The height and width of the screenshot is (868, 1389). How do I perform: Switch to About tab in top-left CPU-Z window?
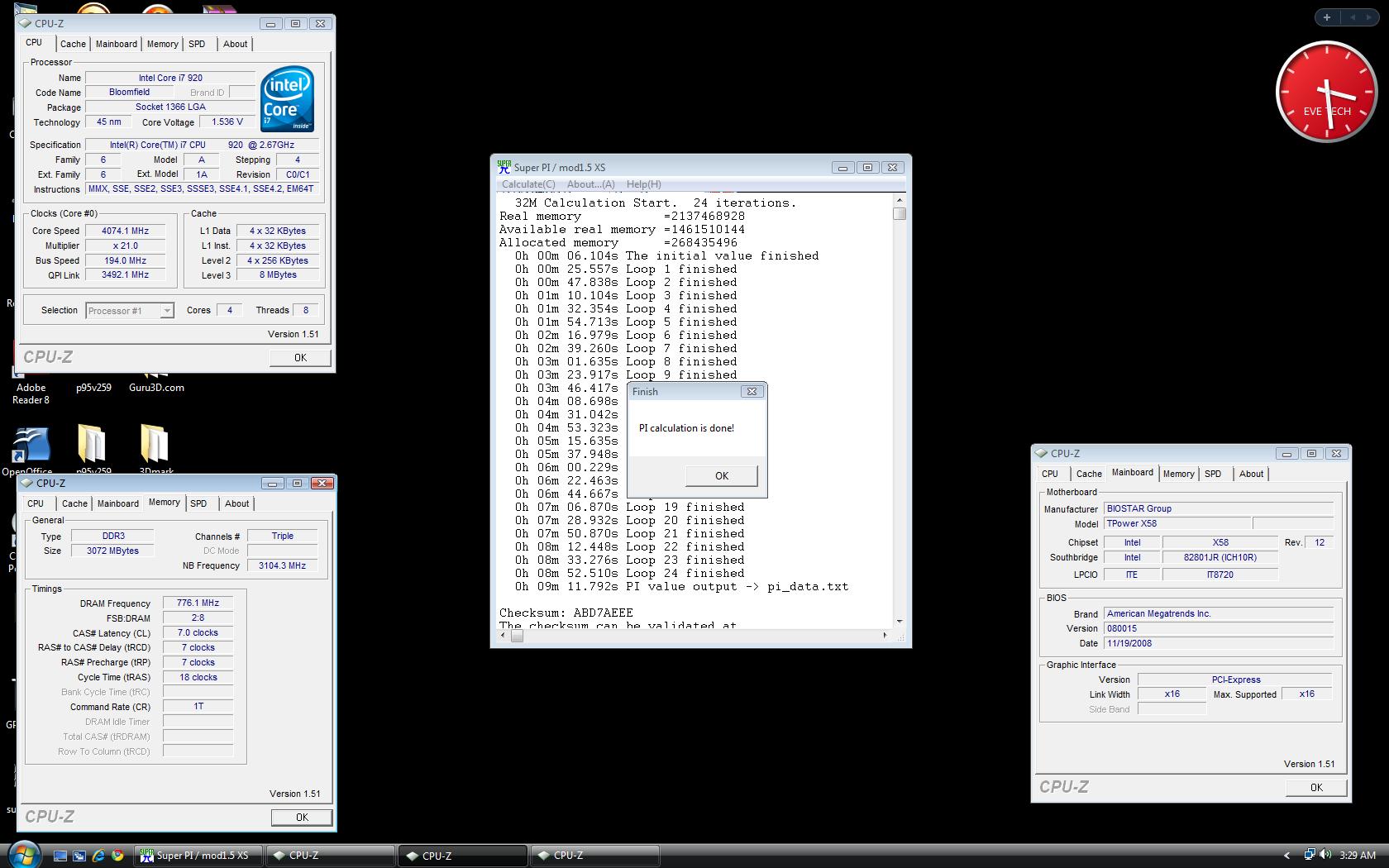pyautogui.click(x=236, y=44)
